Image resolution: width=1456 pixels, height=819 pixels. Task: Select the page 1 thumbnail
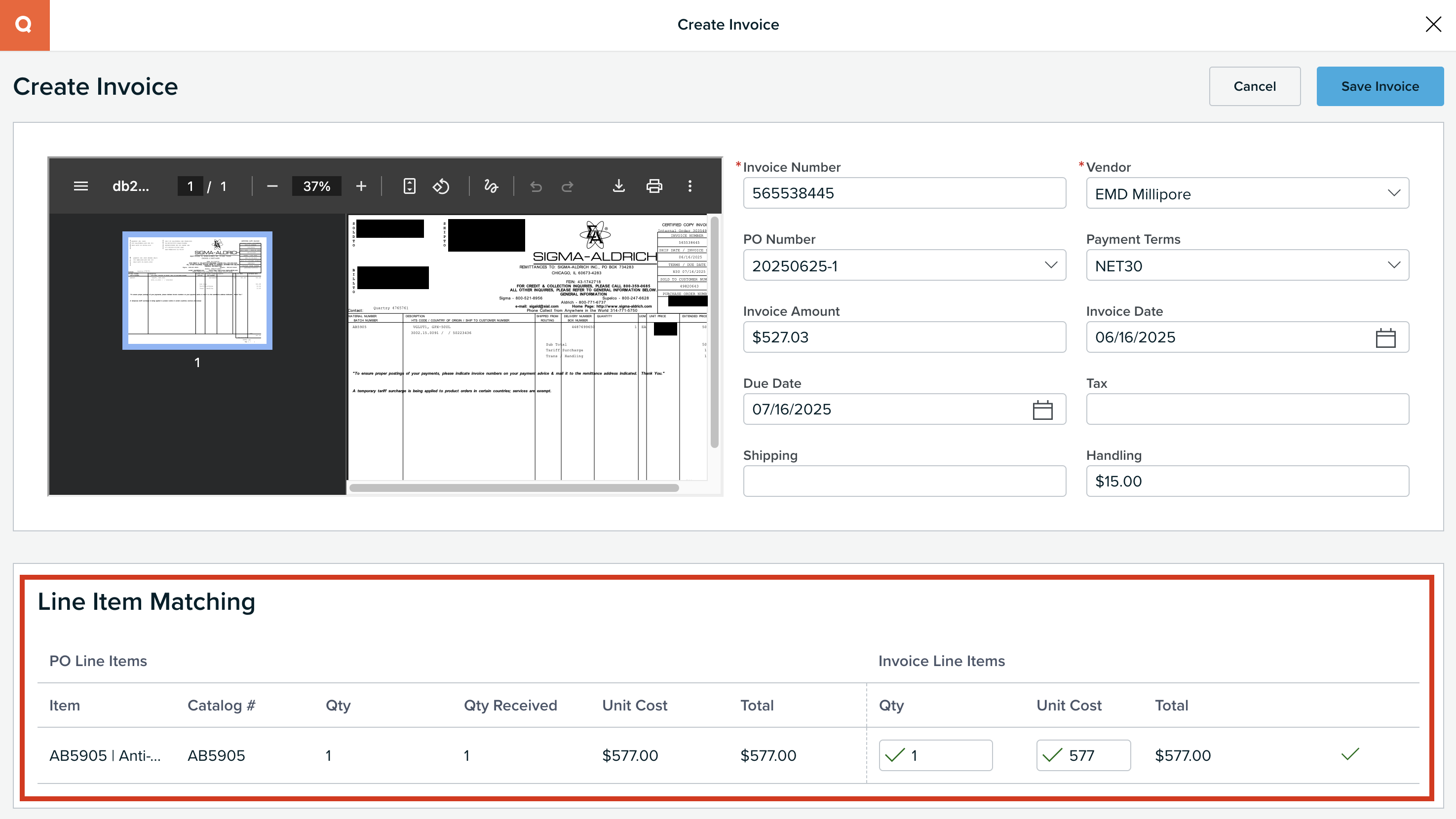pos(197,290)
